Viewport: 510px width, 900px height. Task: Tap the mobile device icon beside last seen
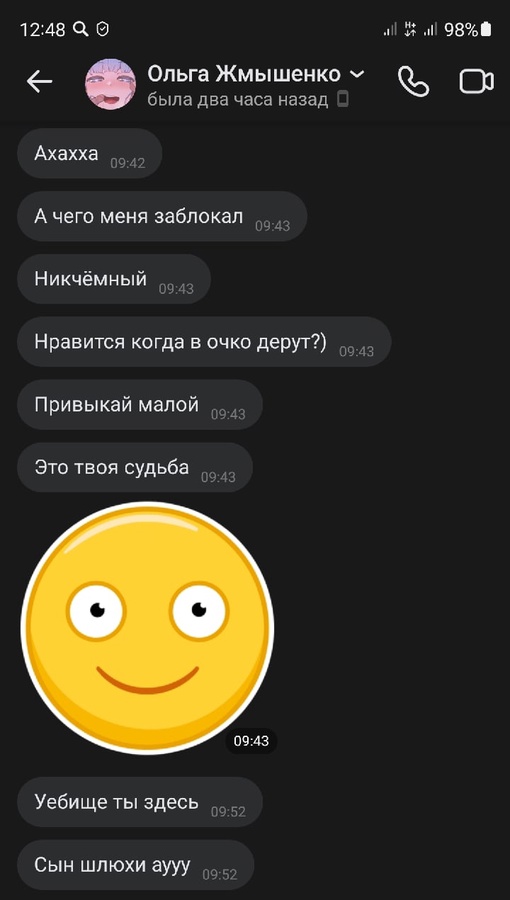pos(342,100)
